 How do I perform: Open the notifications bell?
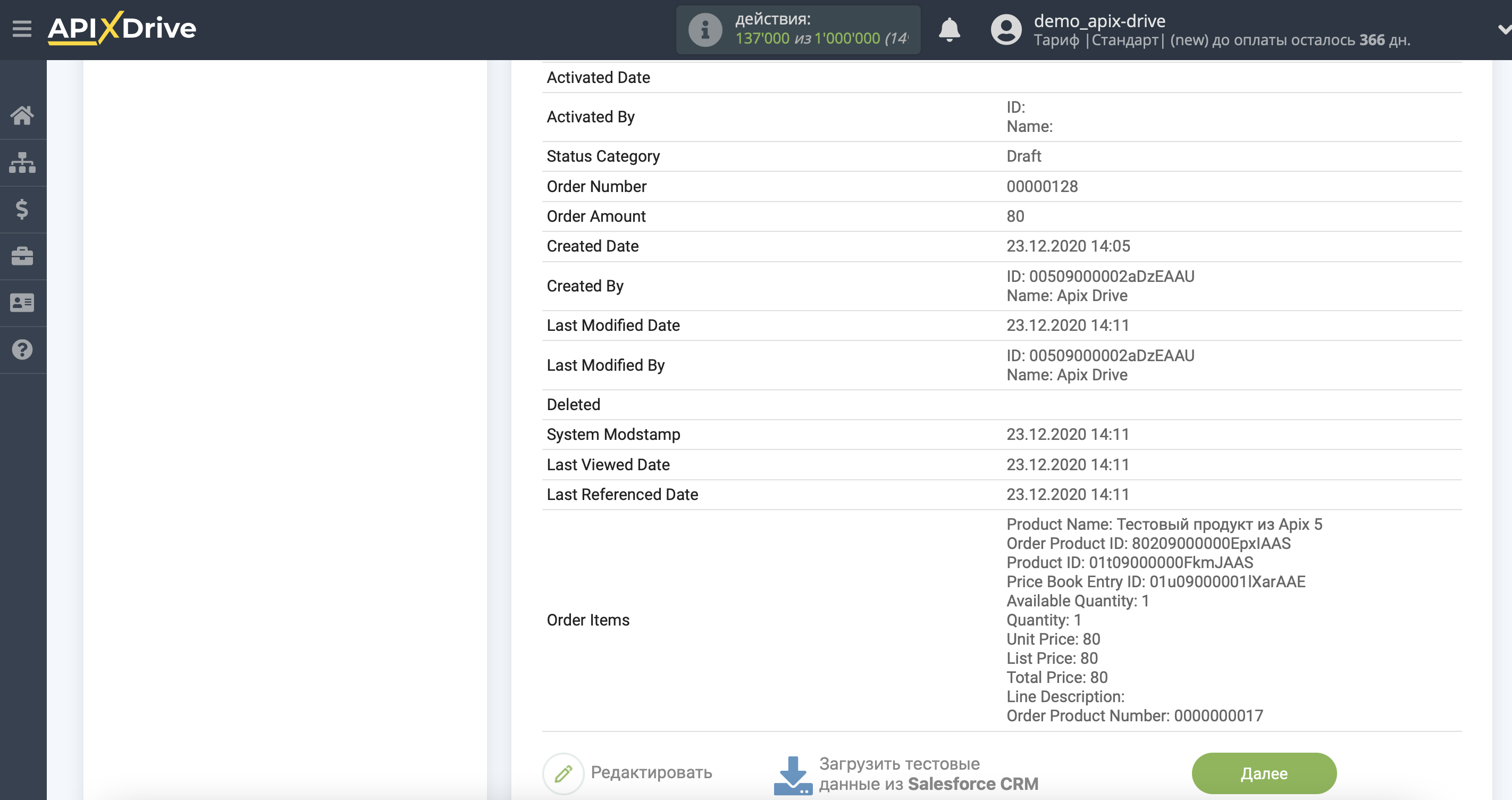(x=949, y=29)
